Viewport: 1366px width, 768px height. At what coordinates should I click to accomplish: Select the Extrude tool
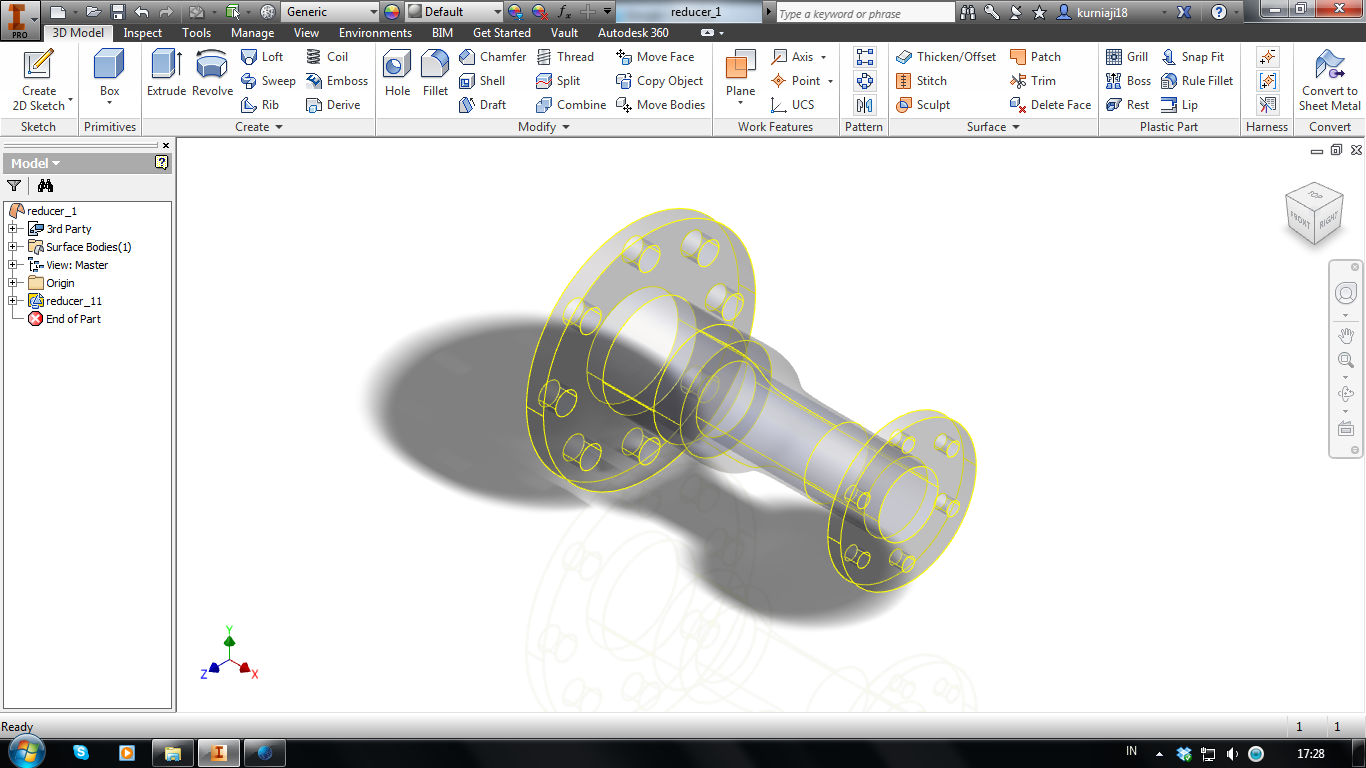166,73
